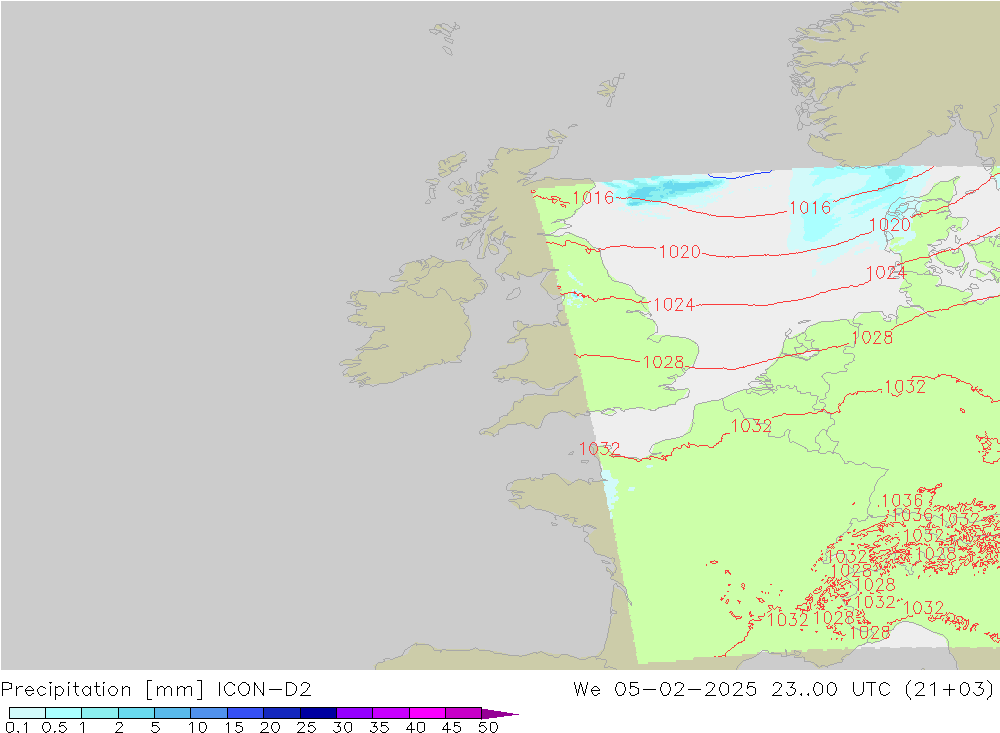Select the 30–35 mm purple legend swatch

coord(355,713)
